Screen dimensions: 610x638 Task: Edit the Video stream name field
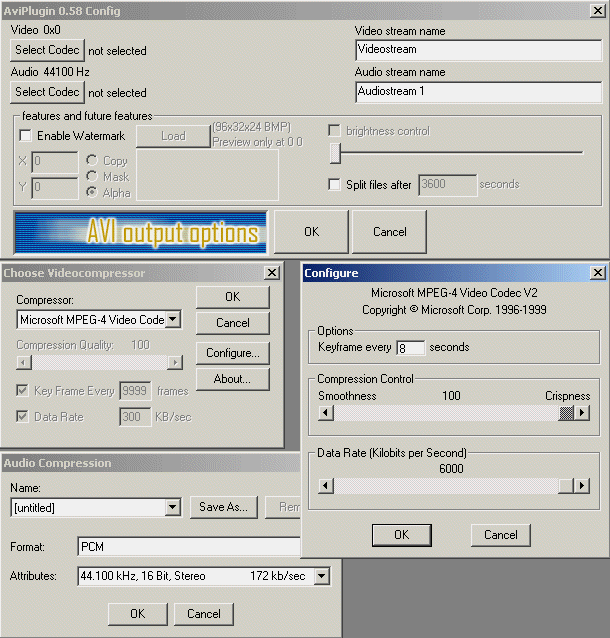pos(479,50)
